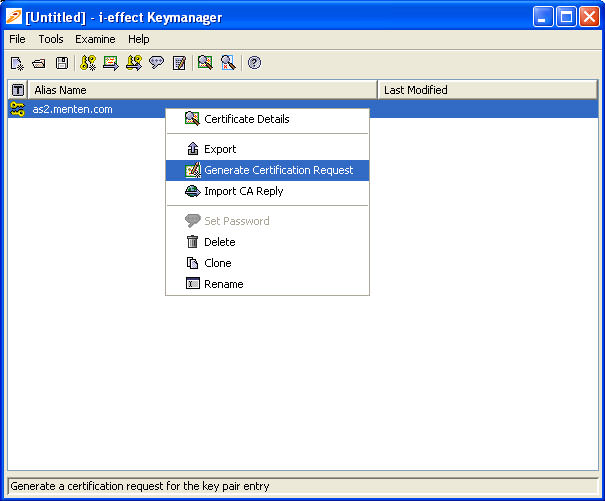Image resolution: width=605 pixels, height=501 pixels.
Task: Click the Help question mark toolbar icon
Action: 254,63
